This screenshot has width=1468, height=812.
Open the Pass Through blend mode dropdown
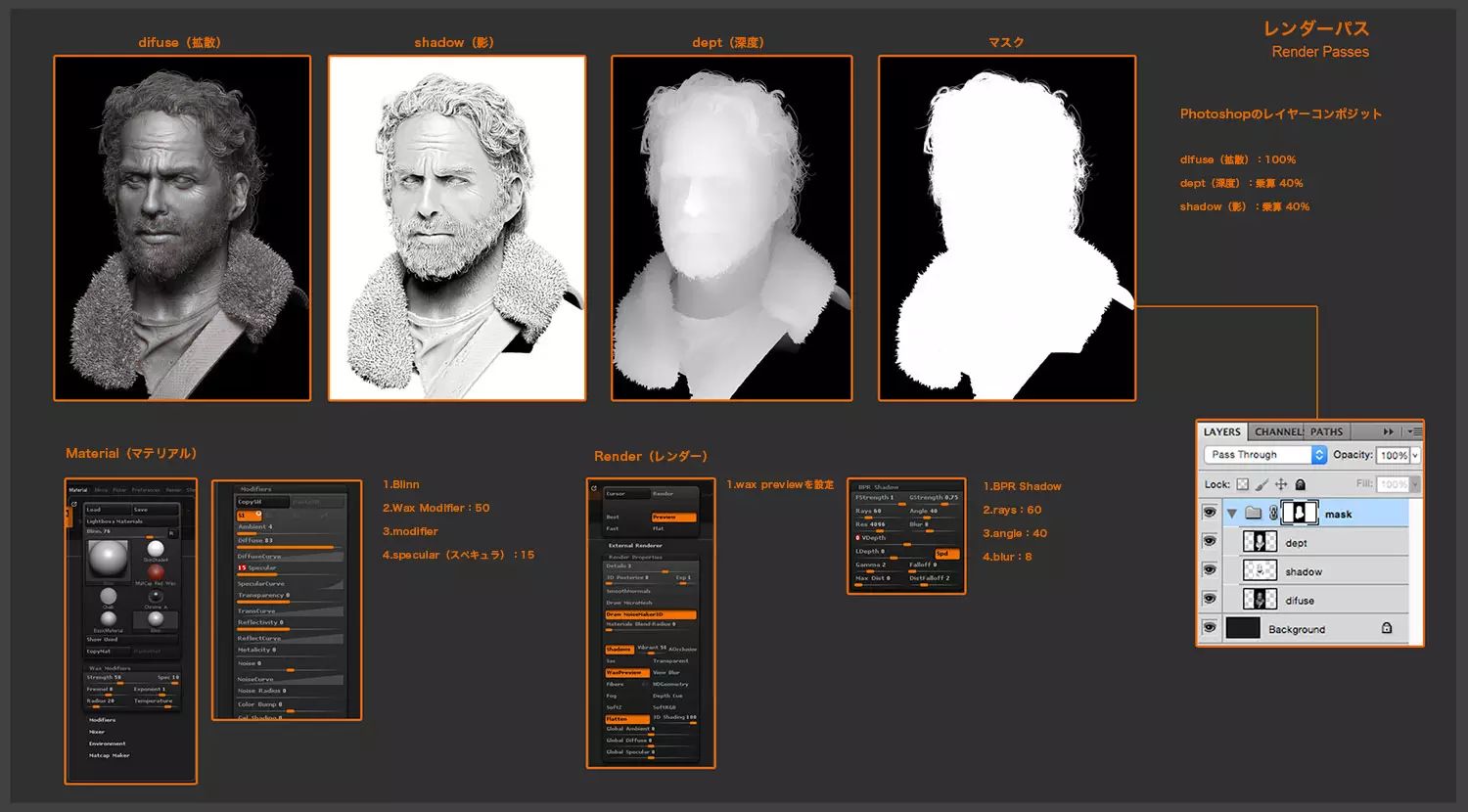pos(1264,455)
